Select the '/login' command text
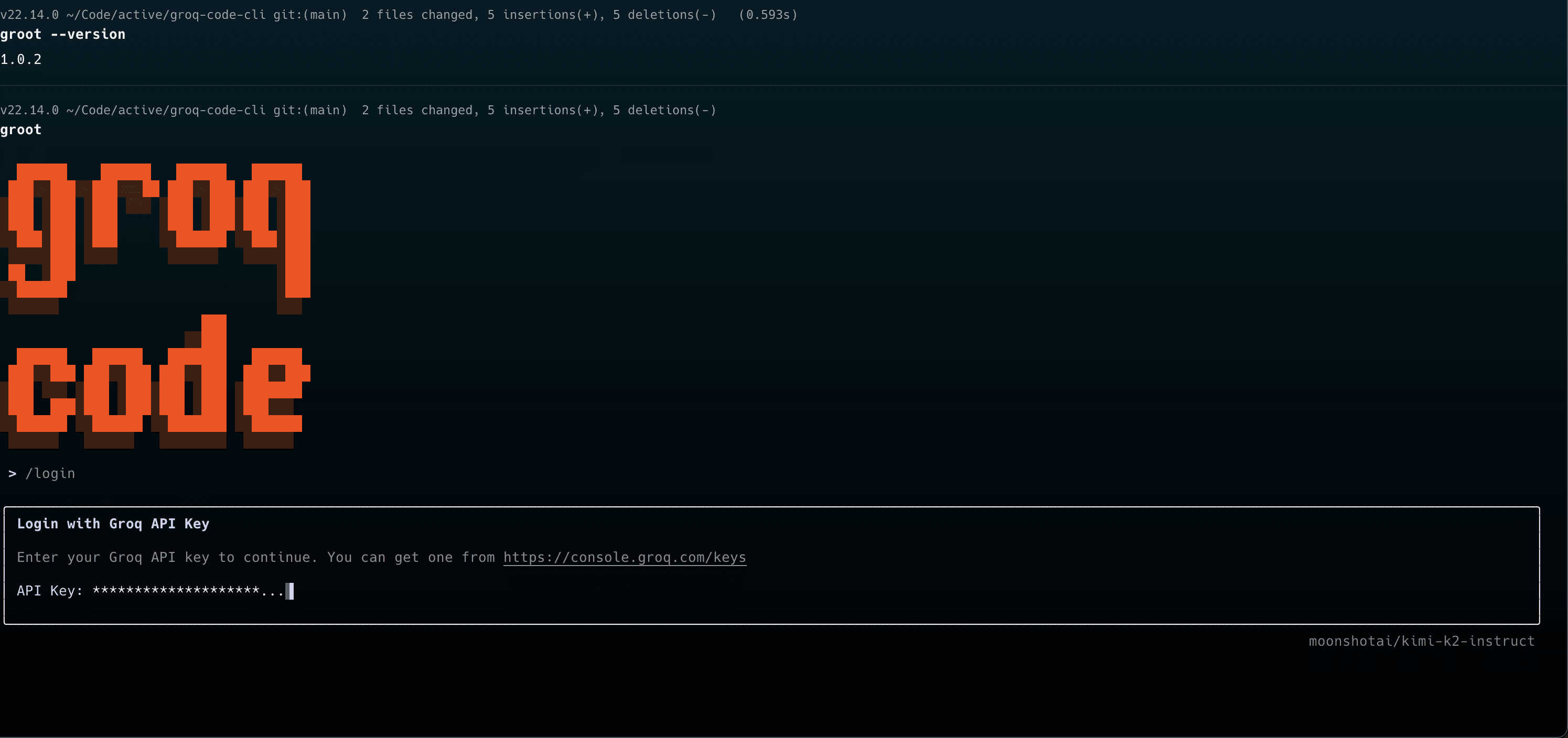This screenshot has width=1568, height=738. coord(50,473)
